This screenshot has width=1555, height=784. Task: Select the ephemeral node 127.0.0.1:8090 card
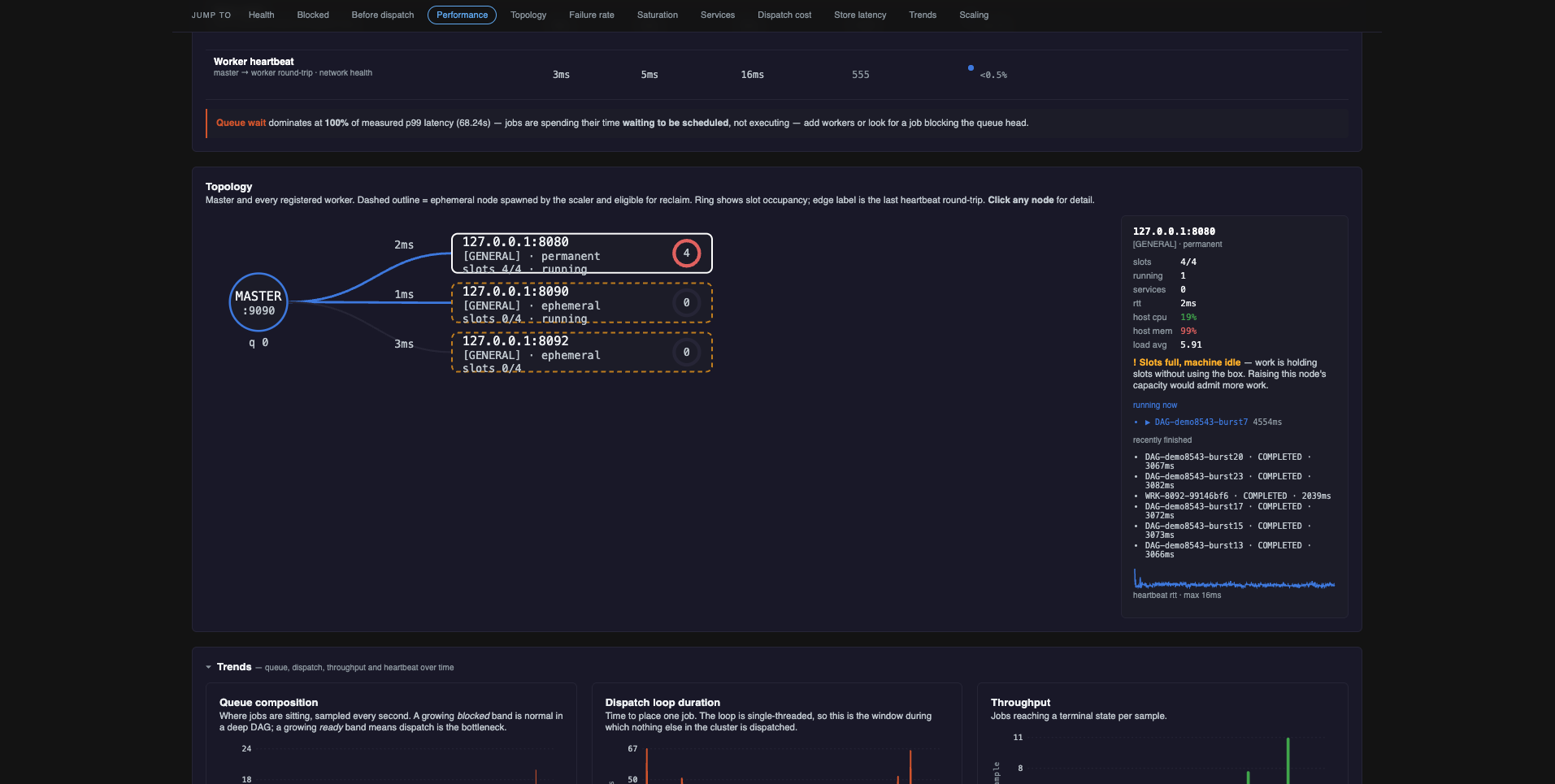(582, 303)
